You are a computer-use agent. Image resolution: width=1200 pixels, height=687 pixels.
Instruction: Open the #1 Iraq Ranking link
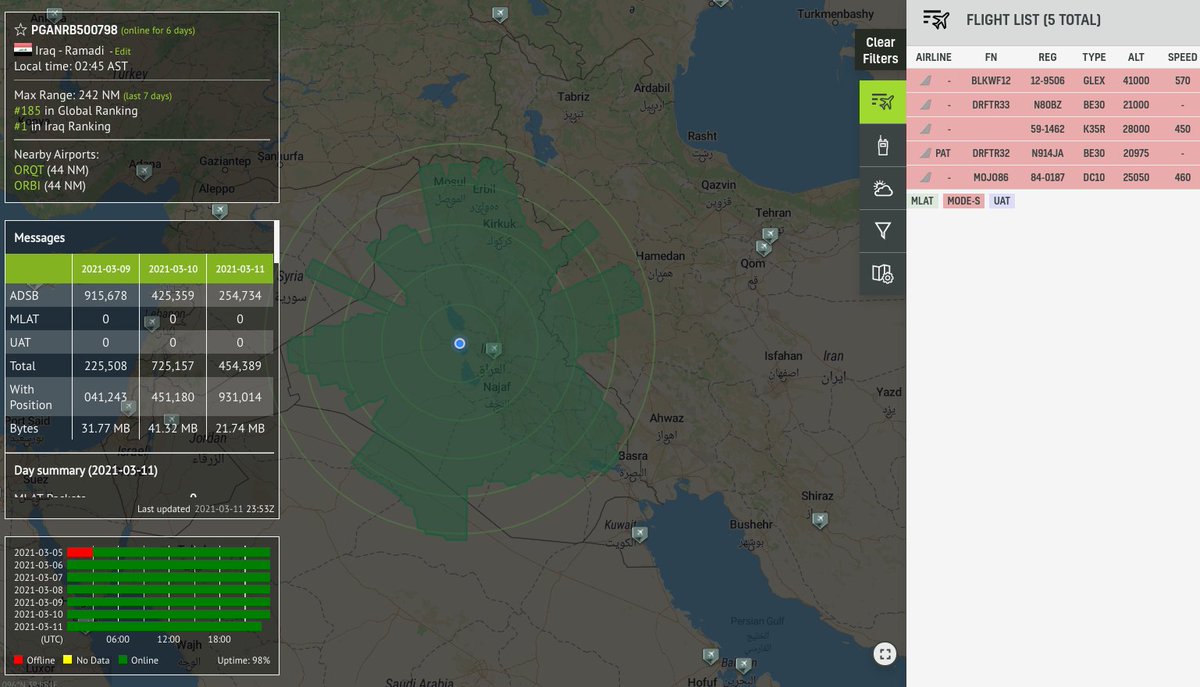click(21, 127)
